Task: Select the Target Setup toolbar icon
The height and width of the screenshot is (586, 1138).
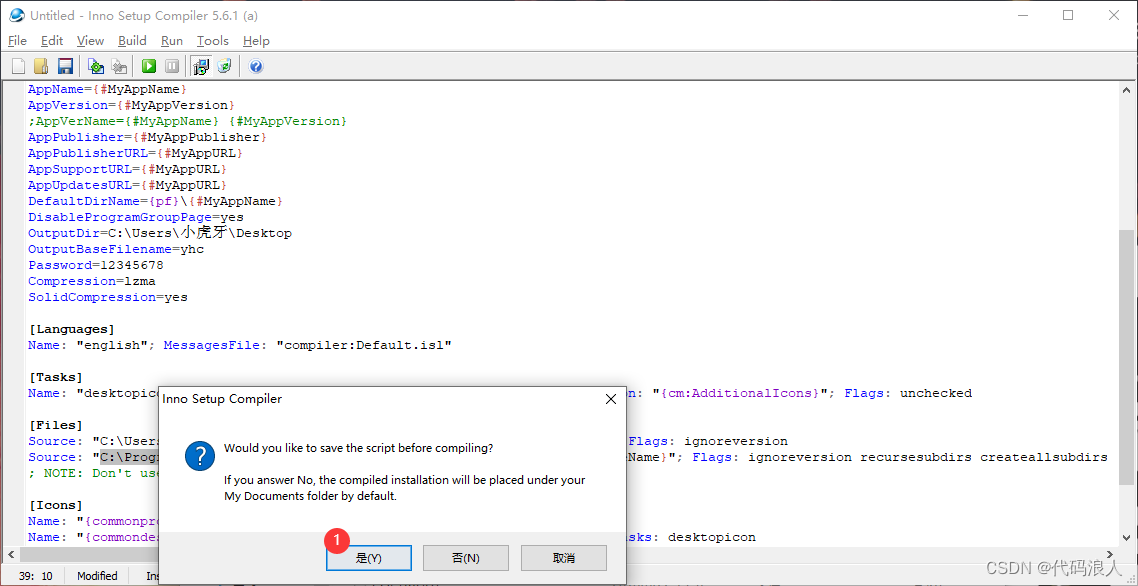Action: tap(201, 67)
